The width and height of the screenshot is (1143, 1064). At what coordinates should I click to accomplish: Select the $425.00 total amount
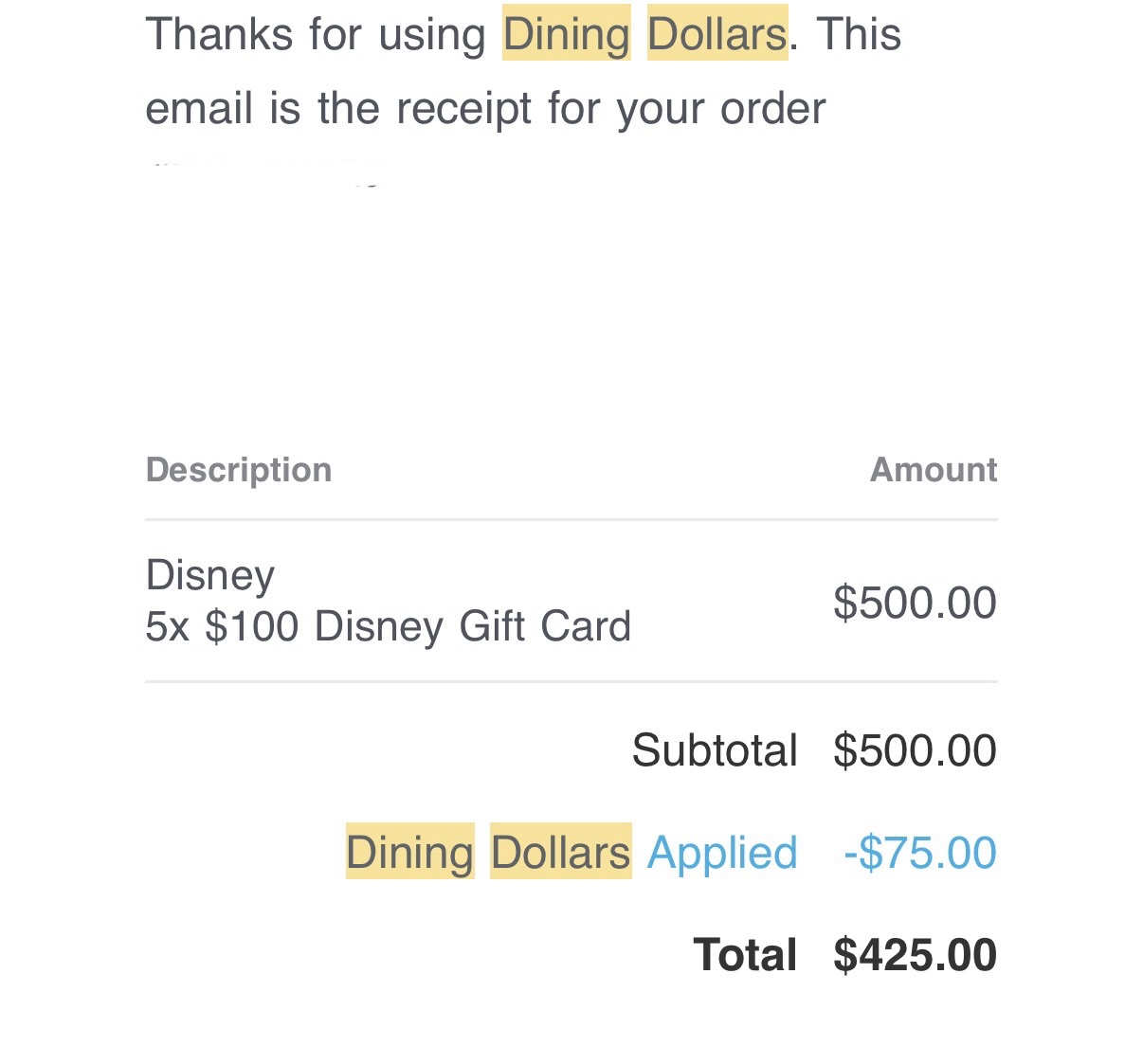[914, 954]
